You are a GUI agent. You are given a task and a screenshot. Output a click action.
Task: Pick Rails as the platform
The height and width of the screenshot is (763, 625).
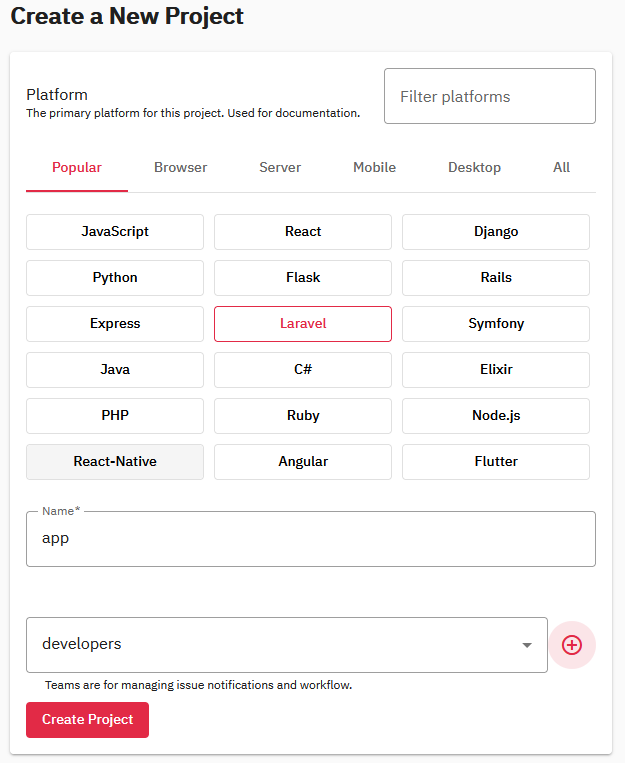[496, 278]
